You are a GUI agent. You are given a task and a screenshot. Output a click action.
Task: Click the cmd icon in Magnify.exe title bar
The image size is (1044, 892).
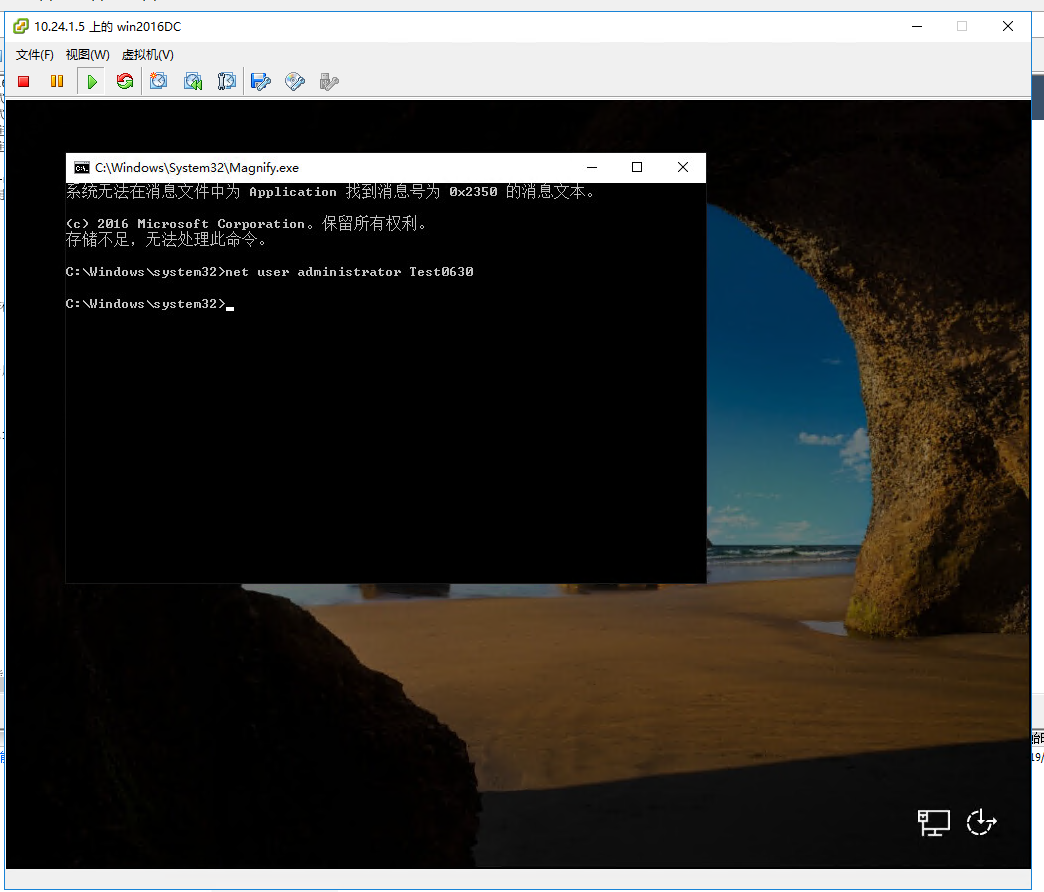tap(82, 168)
